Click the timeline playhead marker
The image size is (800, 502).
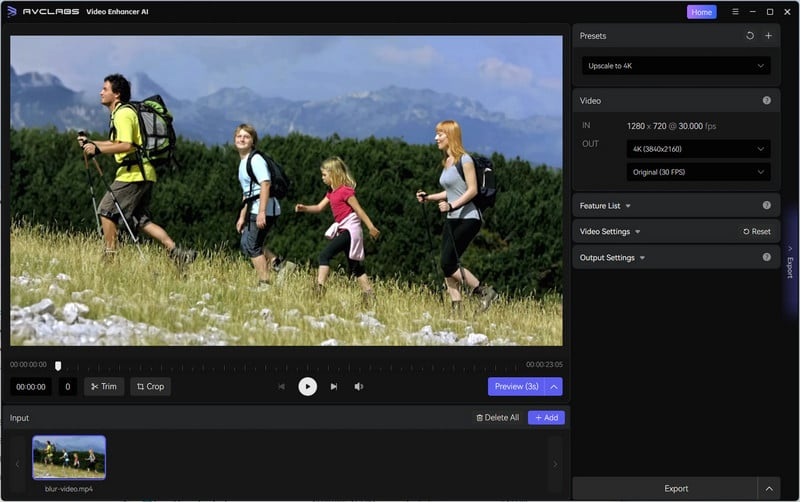[58, 366]
